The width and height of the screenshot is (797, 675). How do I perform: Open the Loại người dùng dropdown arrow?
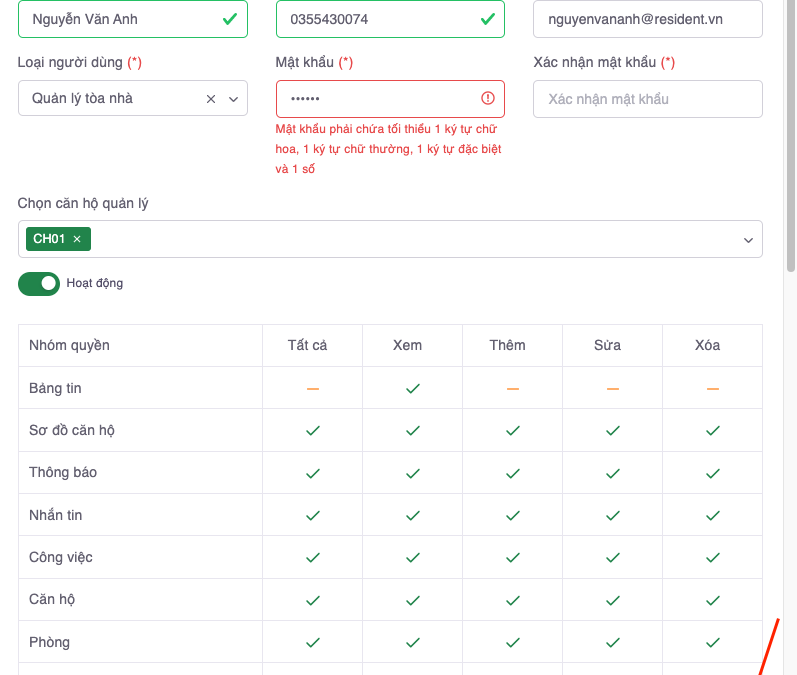point(233,99)
